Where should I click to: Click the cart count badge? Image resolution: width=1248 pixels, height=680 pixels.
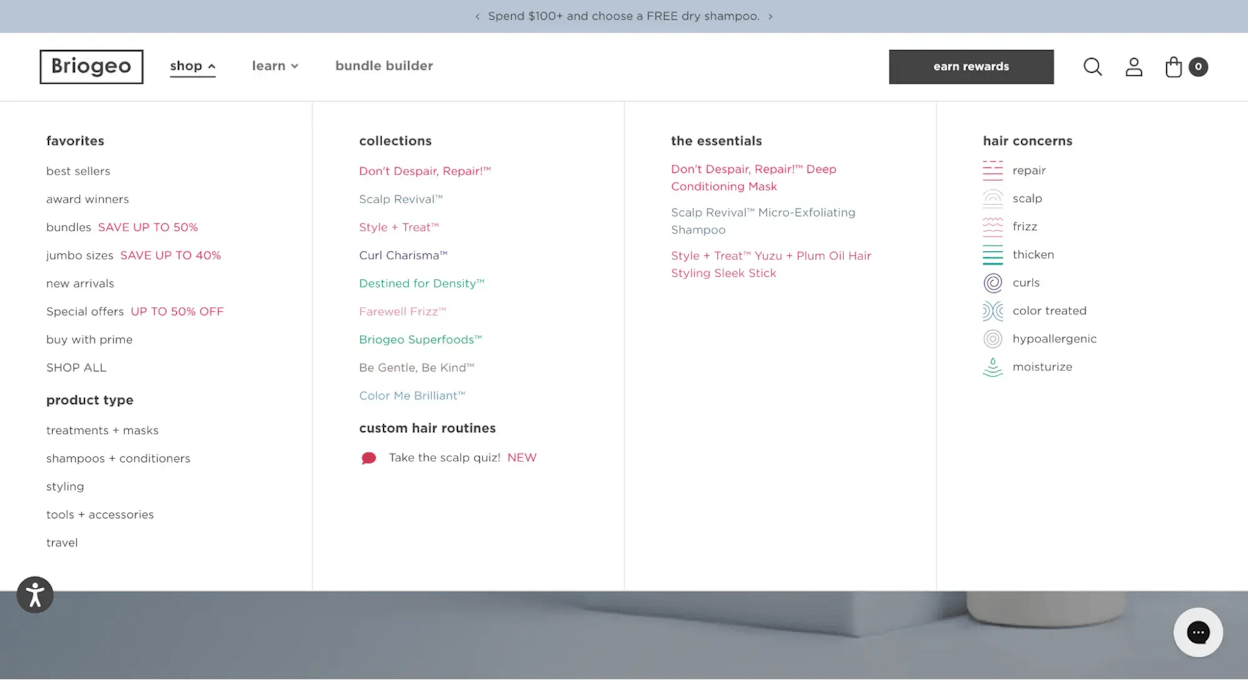click(x=1198, y=67)
